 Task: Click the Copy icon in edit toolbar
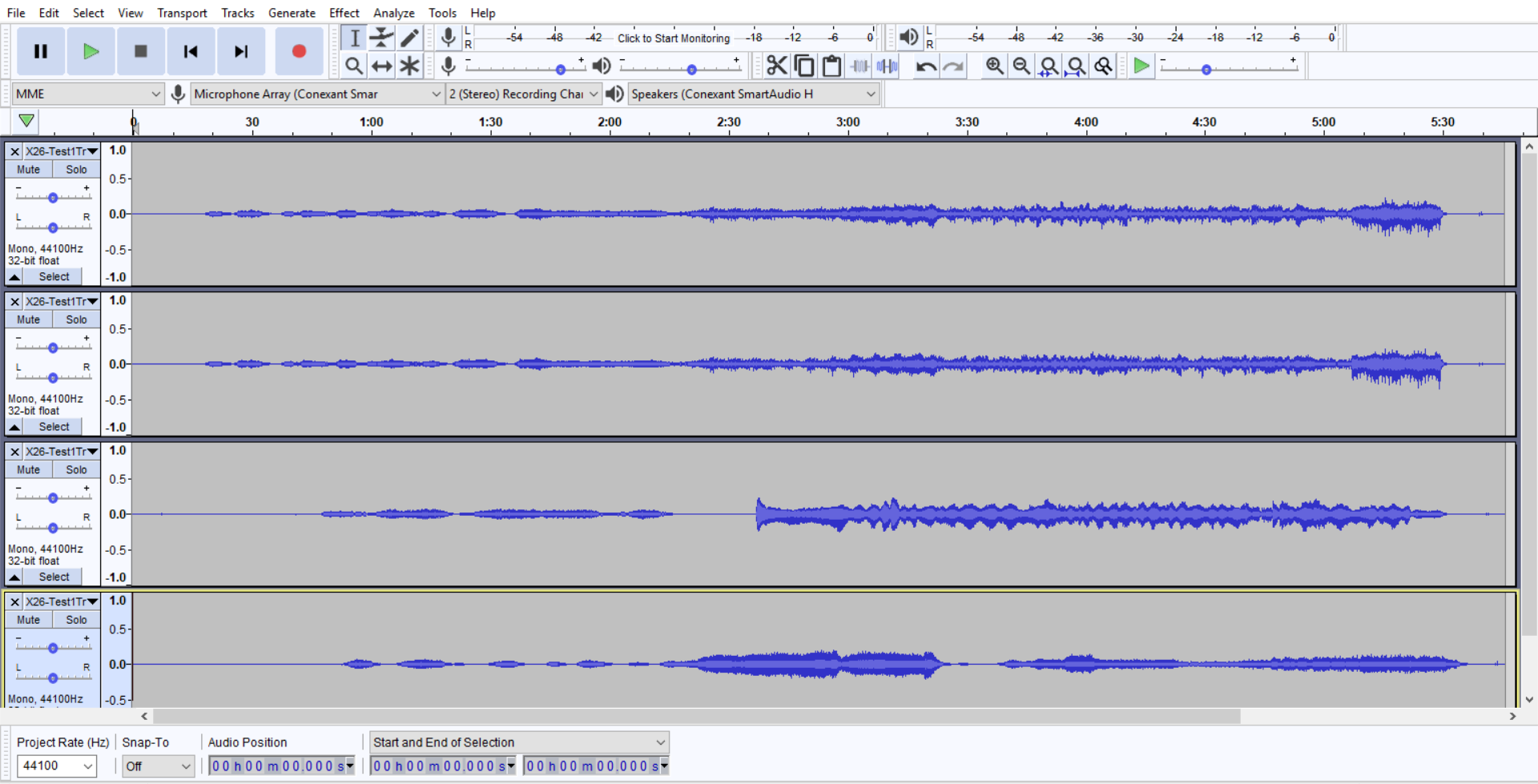804,66
